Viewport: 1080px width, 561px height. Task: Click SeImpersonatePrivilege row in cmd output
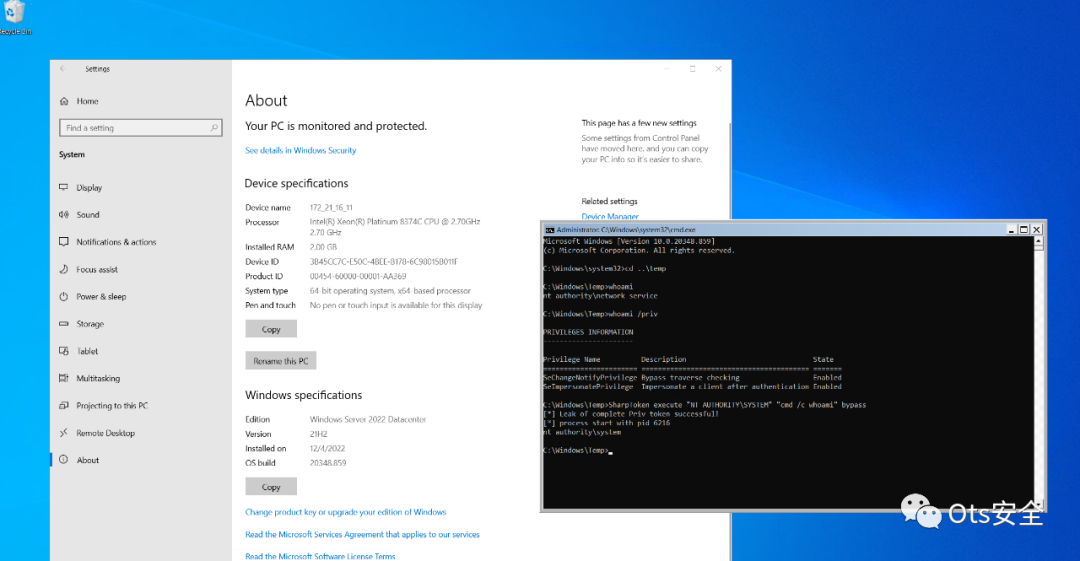click(692, 387)
